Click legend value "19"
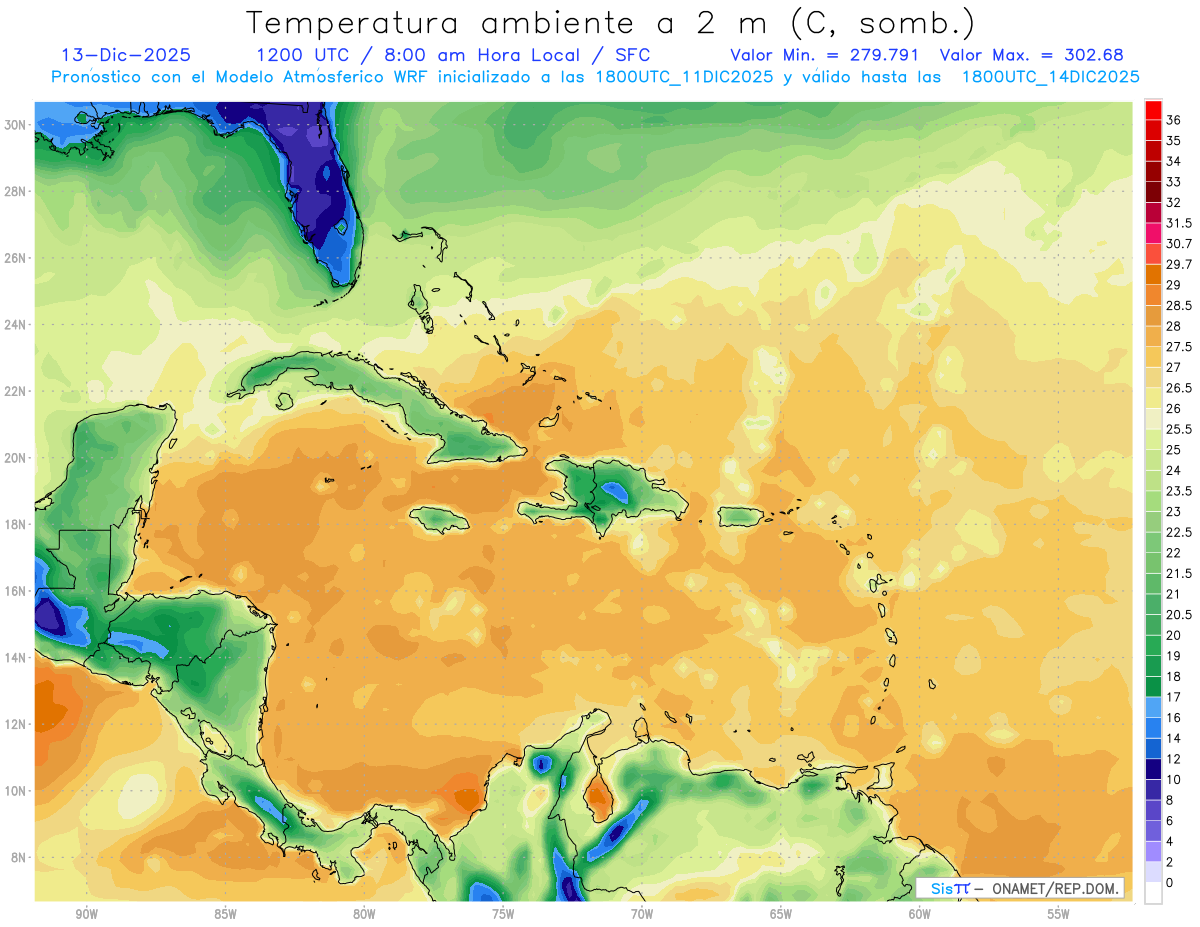 click(x=1174, y=656)
